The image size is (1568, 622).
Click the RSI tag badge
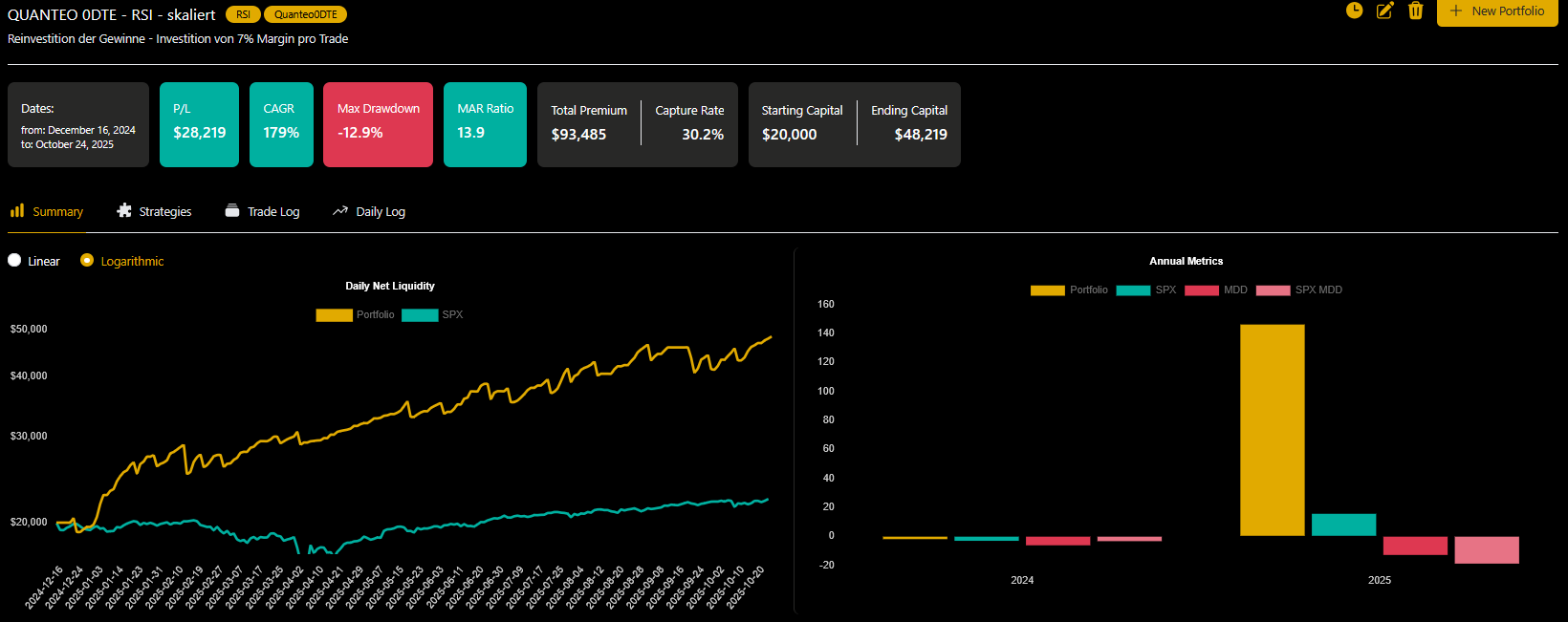(x=243, y=14)
